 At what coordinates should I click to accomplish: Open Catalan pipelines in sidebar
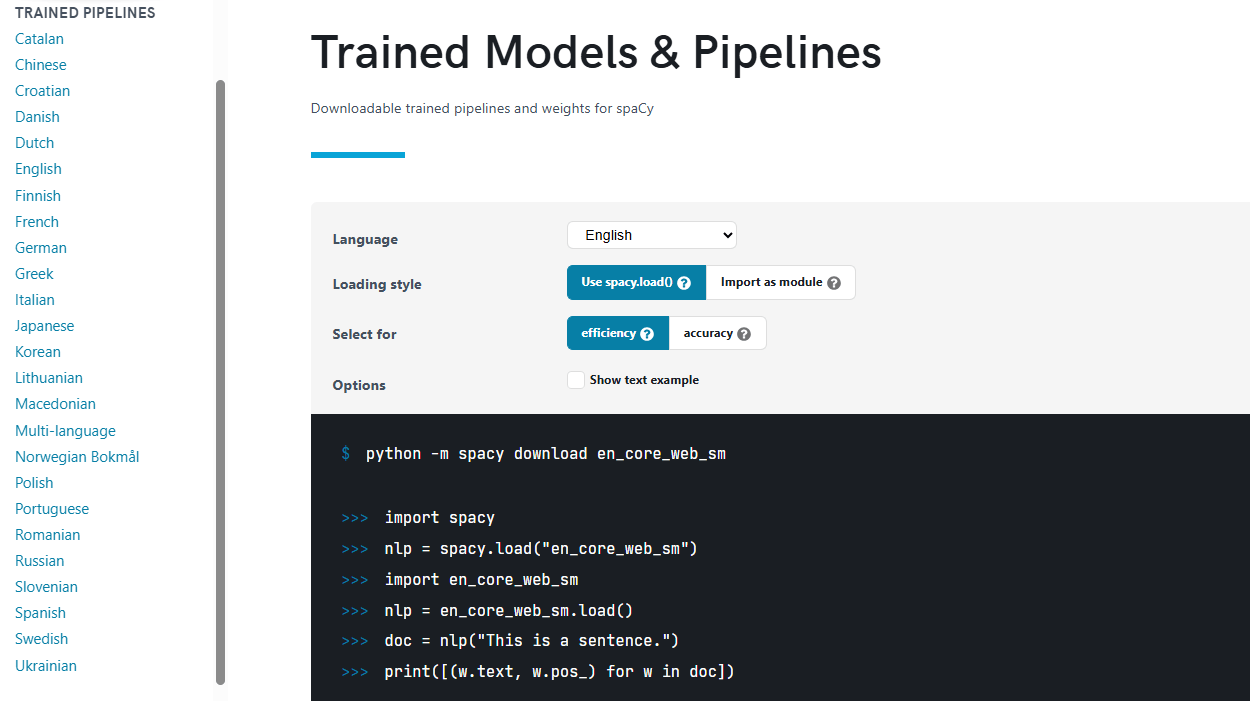click(39, 39)
